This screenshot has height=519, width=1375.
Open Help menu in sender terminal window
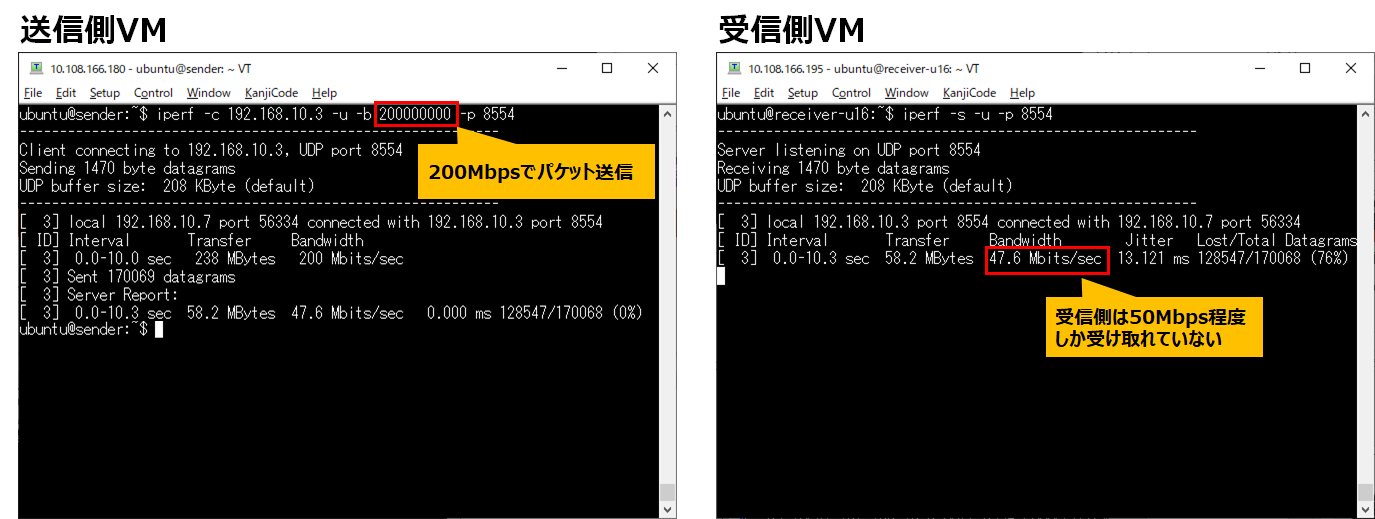pos(324,93)
